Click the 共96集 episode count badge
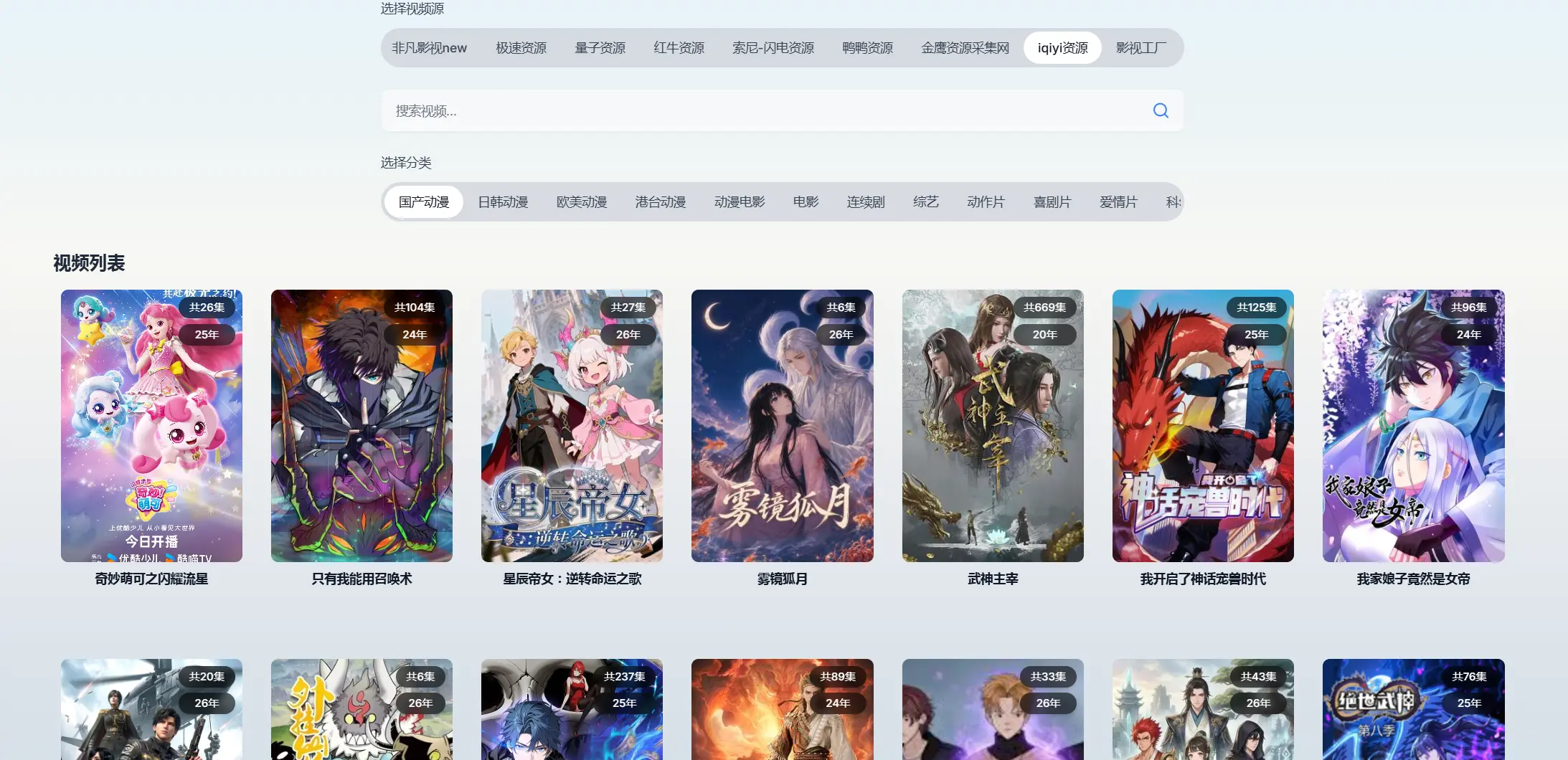The height and width of the screenshot is (760, 1568). pos(1468,308)
